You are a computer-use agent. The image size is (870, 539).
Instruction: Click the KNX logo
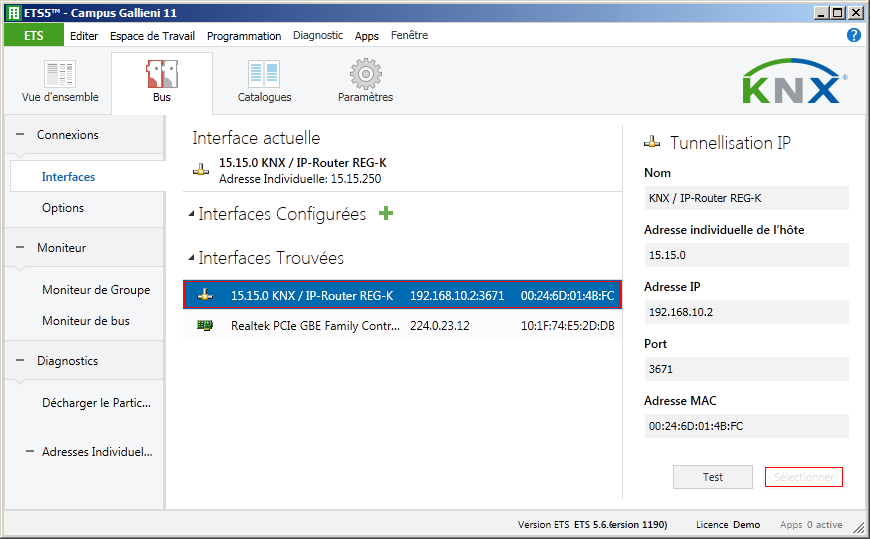pos(795,81)
